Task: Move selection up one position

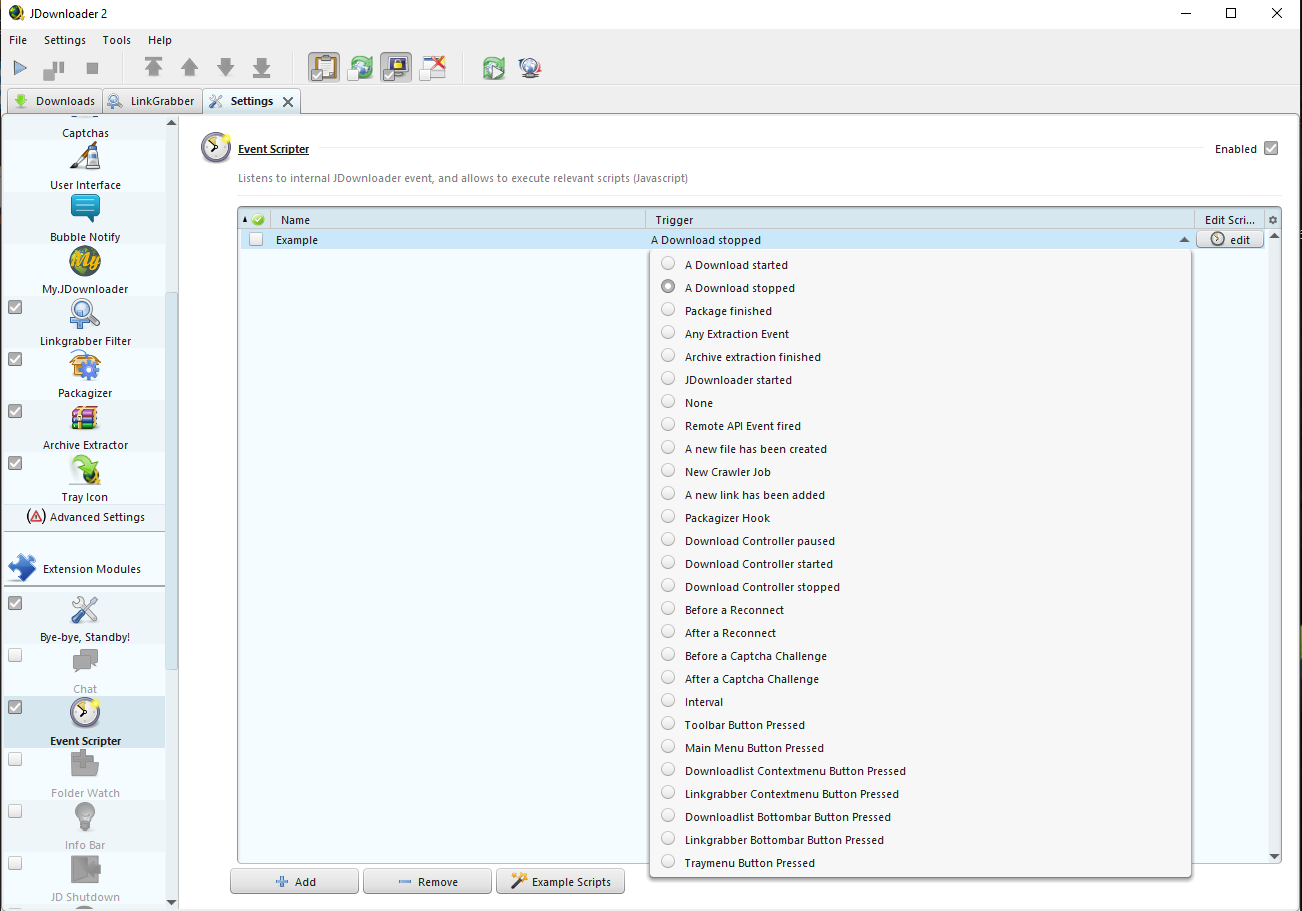Action: 189,68
